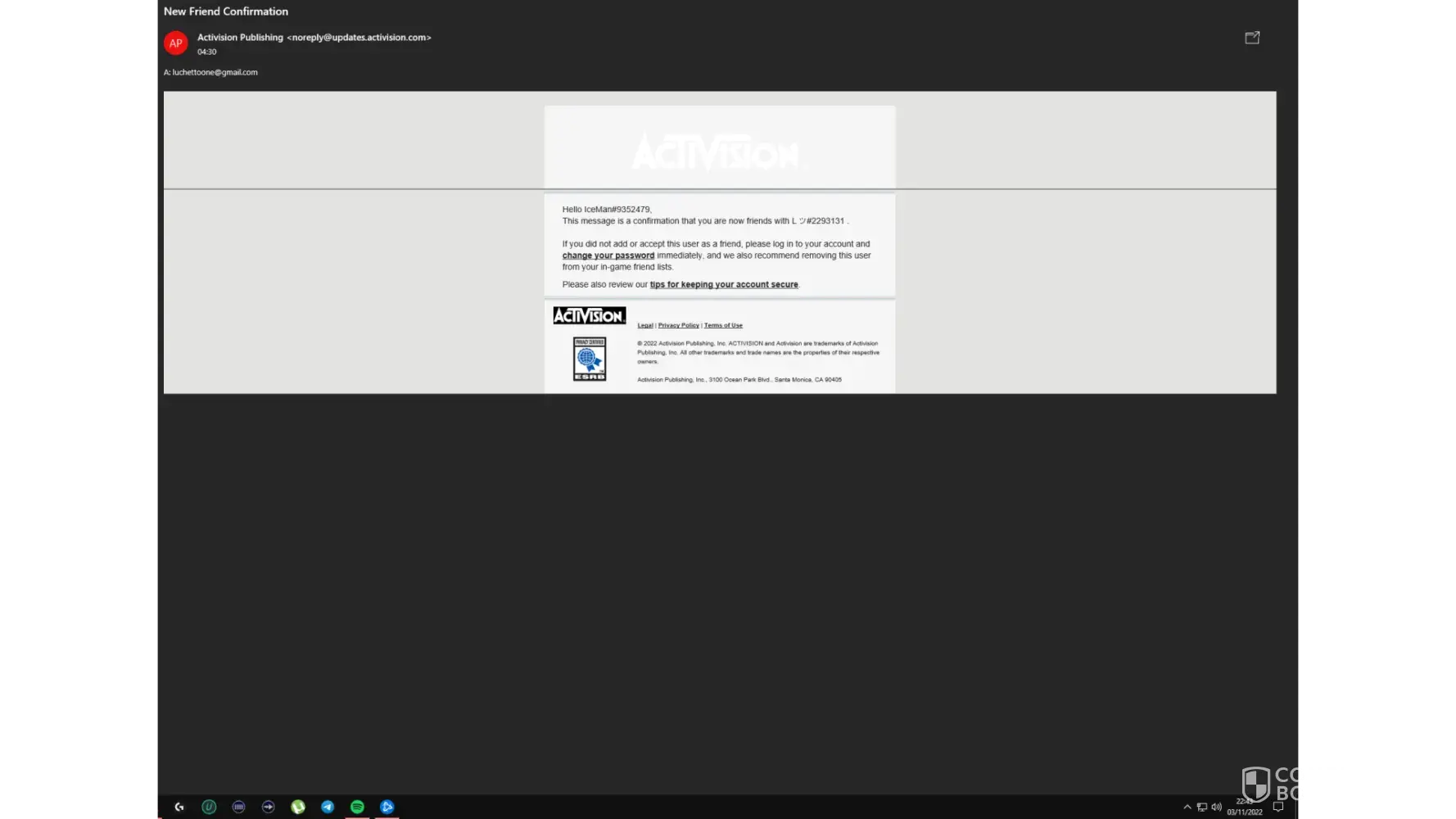This screenshot has height=819, width=1456.
Task: Expand the hidden system tray icons
Action: point(1187,807)
